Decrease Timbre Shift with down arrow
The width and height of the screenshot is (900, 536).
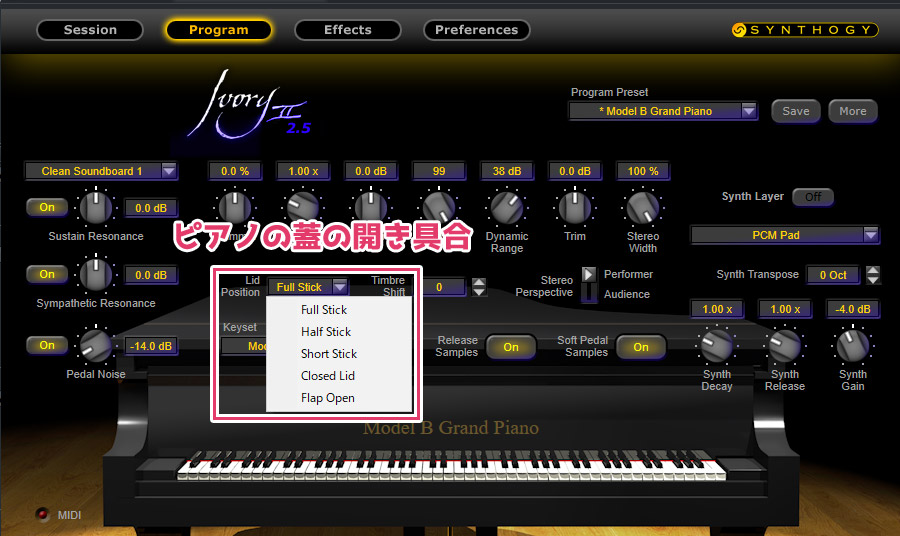point(479,291)
